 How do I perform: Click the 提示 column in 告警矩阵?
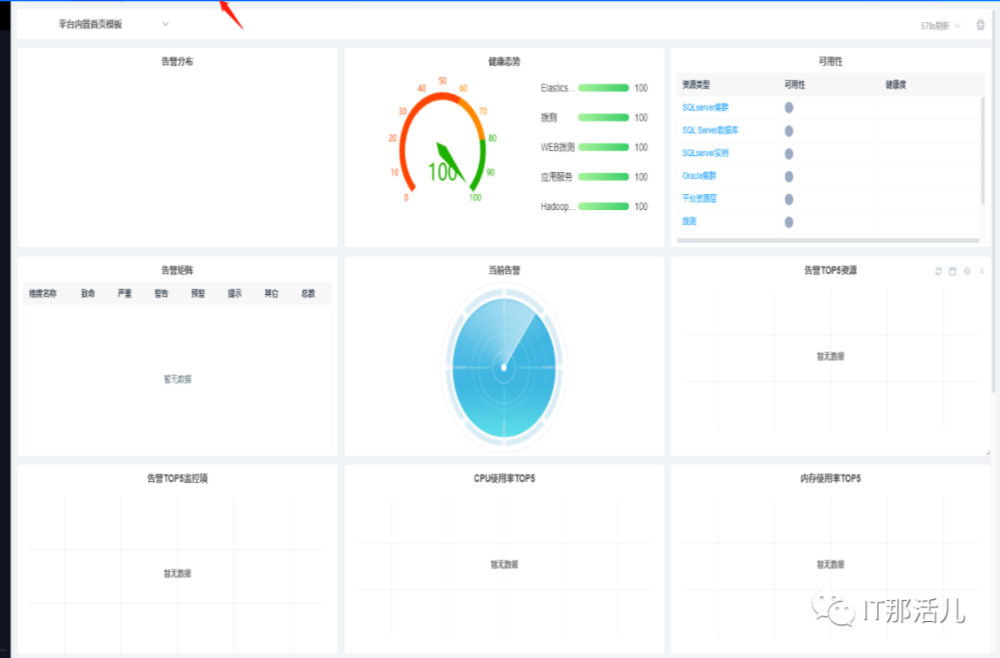tap(235, 293)
